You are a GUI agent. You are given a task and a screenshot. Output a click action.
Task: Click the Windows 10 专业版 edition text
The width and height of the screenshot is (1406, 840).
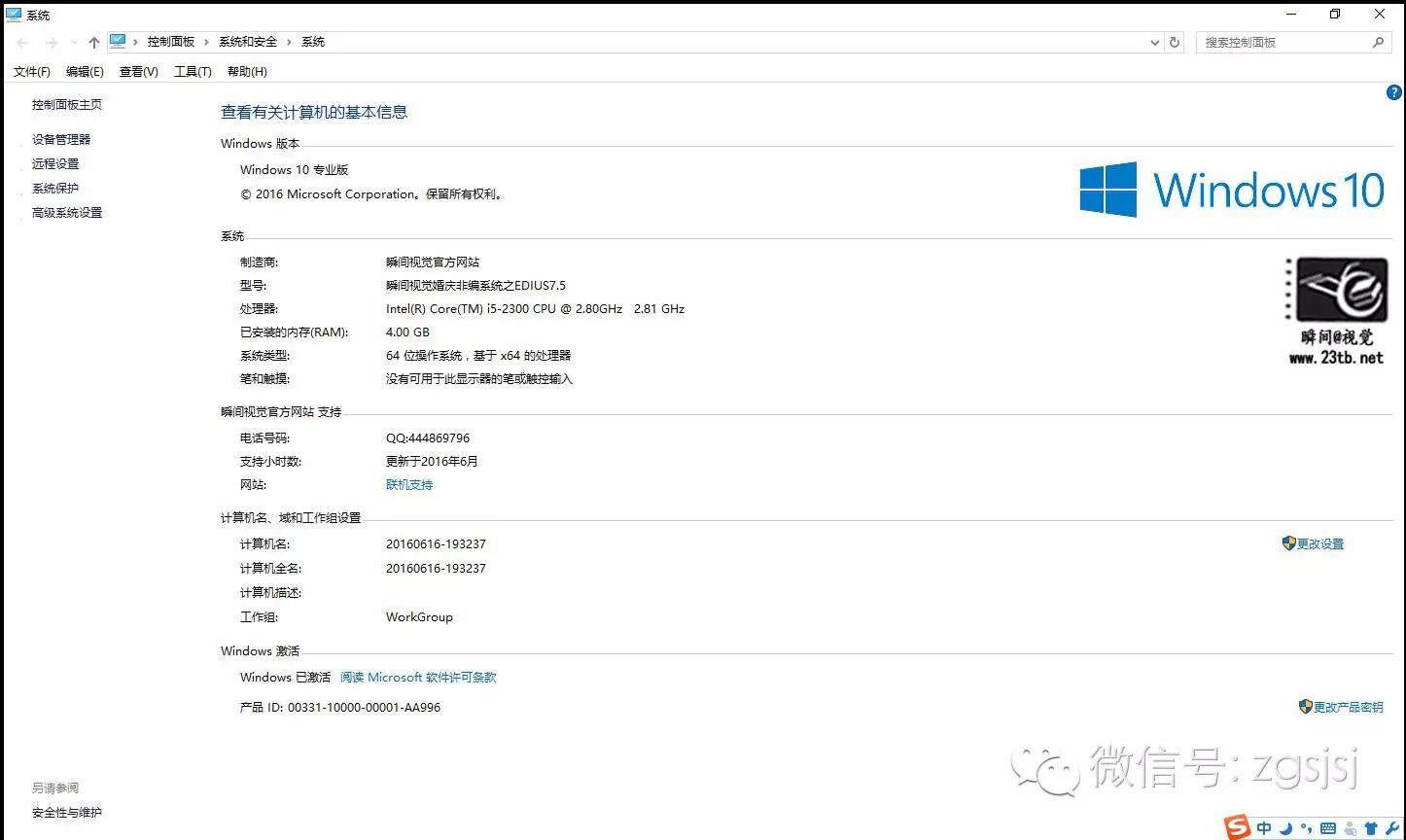click(x=295, y=170)
